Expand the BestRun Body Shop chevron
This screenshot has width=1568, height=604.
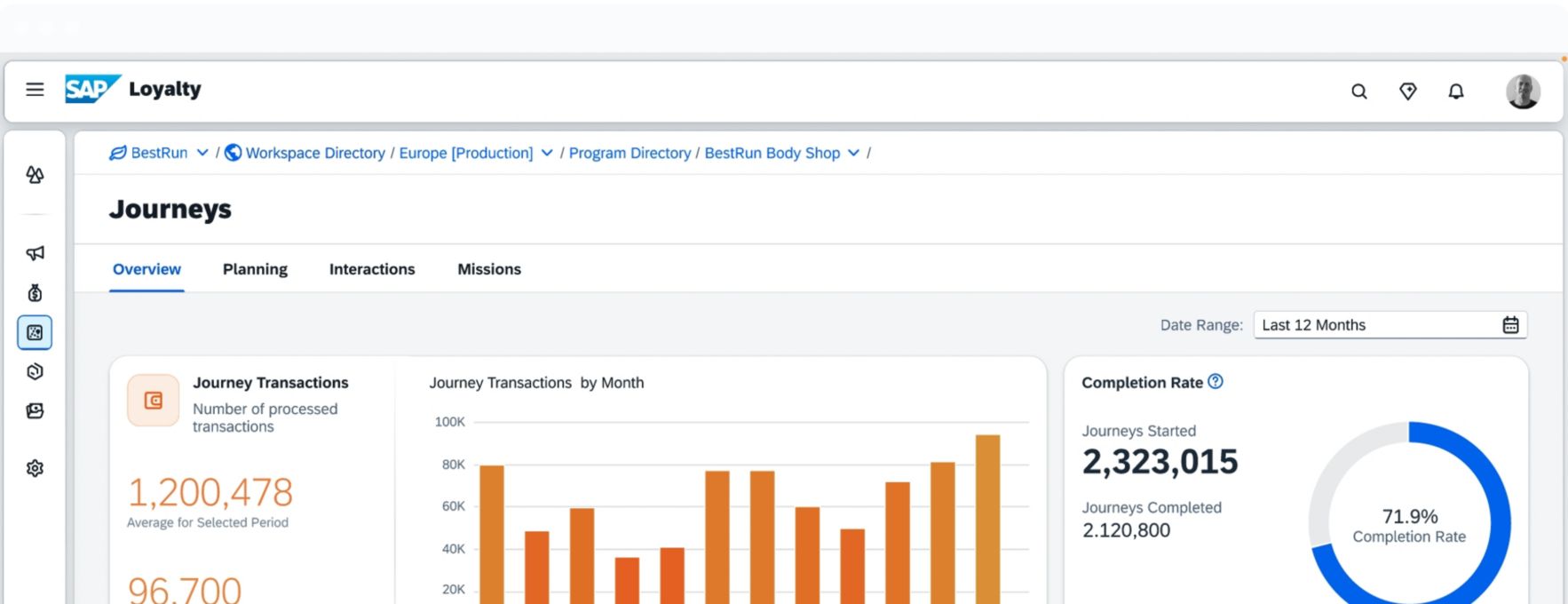(853, 153)
